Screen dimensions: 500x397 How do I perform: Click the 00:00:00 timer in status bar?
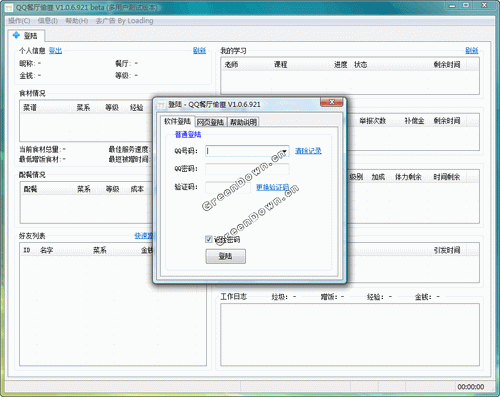[471, 387]
